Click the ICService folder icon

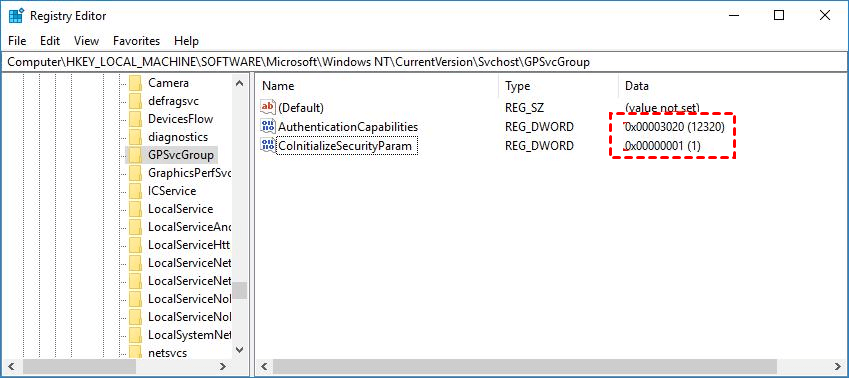tap(135, 191)
